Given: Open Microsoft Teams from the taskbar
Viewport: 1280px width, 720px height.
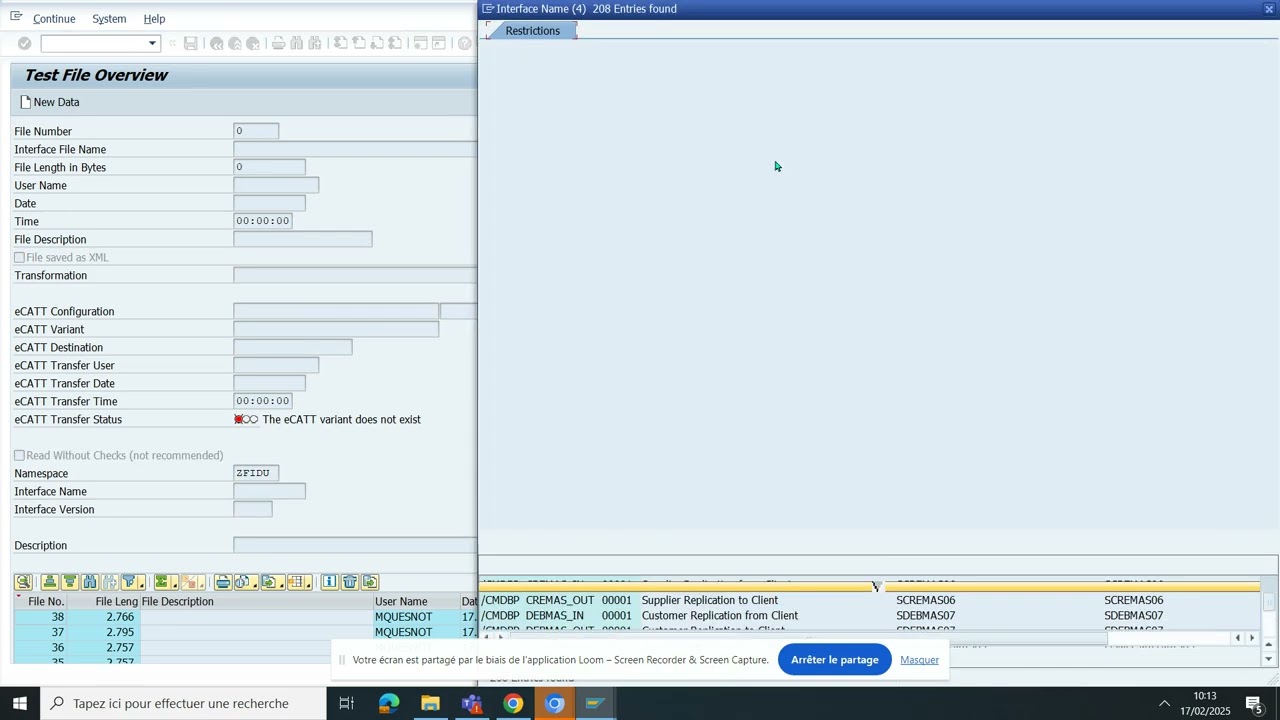Looking at the screenshot, I should tap(472, 703).
